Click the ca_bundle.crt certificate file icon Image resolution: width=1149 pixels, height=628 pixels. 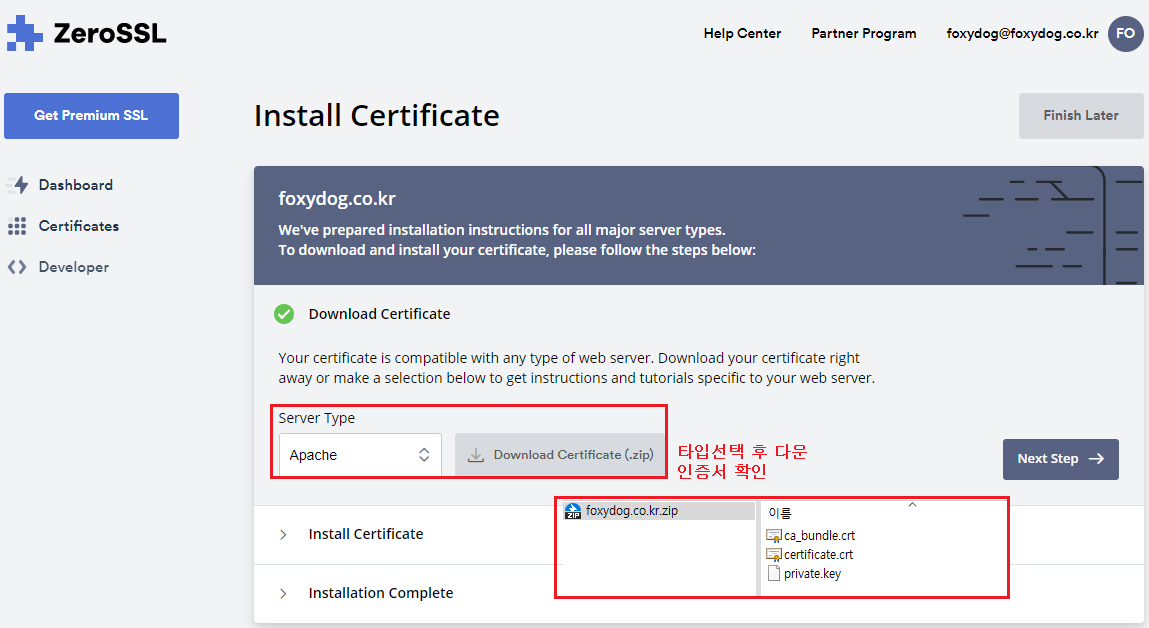(x=774, y=536)
